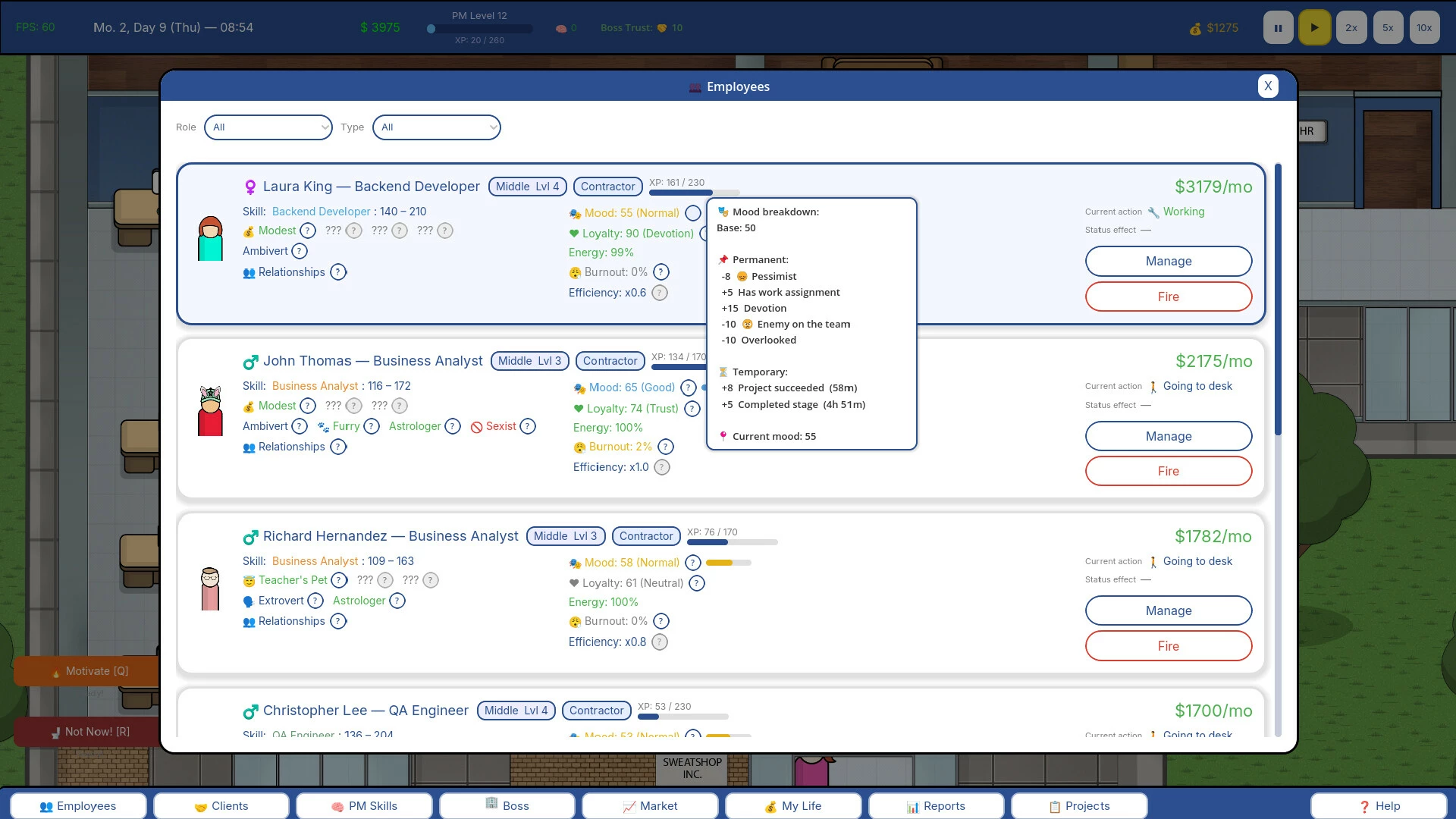Click the play normal speed icon
This screenshot has width=1456, height=819.
point(1314,28)
